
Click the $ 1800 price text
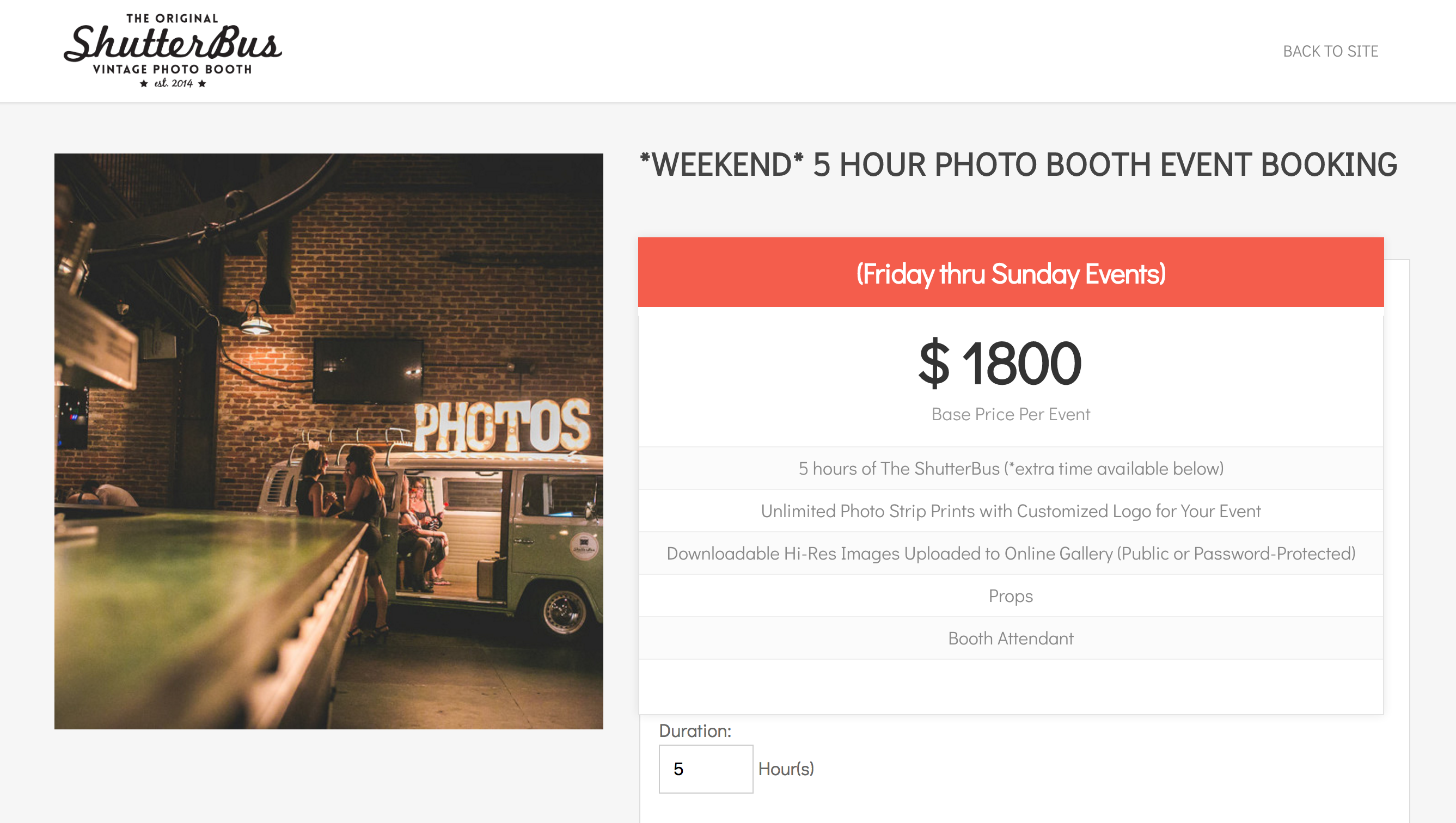tap(1000, 364)
